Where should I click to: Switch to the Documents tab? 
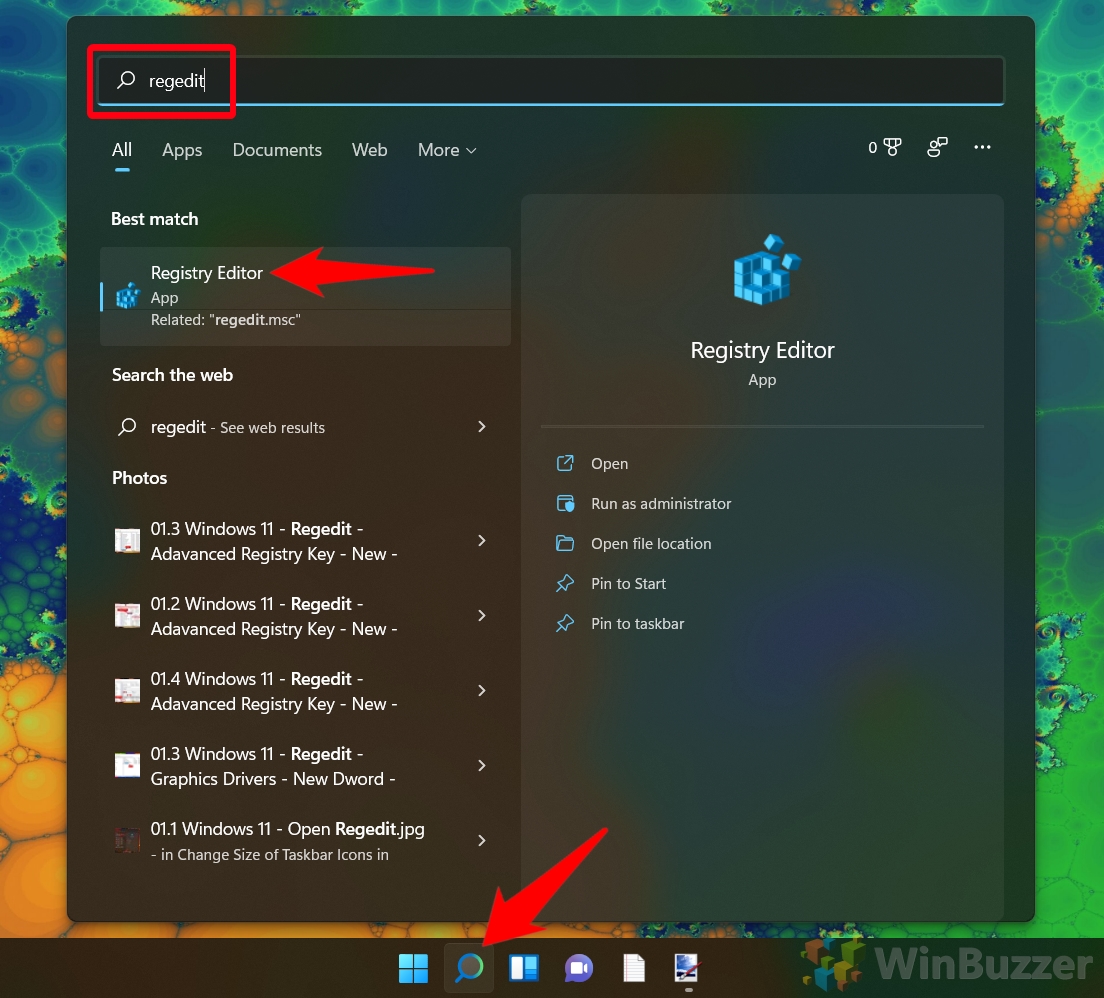277,150
